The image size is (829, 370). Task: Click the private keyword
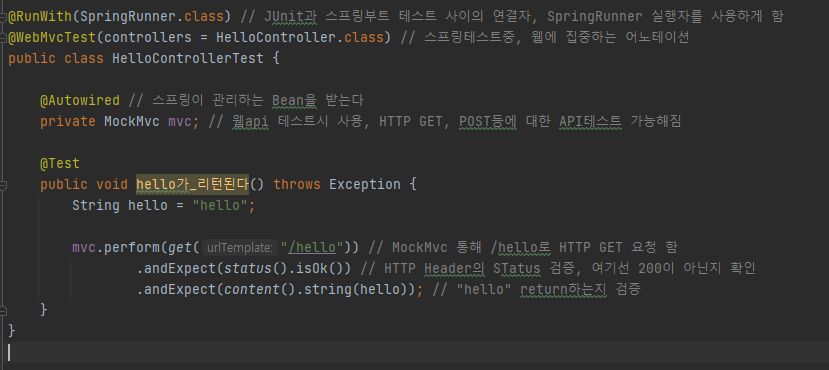pyautogui.click(x=68, y=122)
